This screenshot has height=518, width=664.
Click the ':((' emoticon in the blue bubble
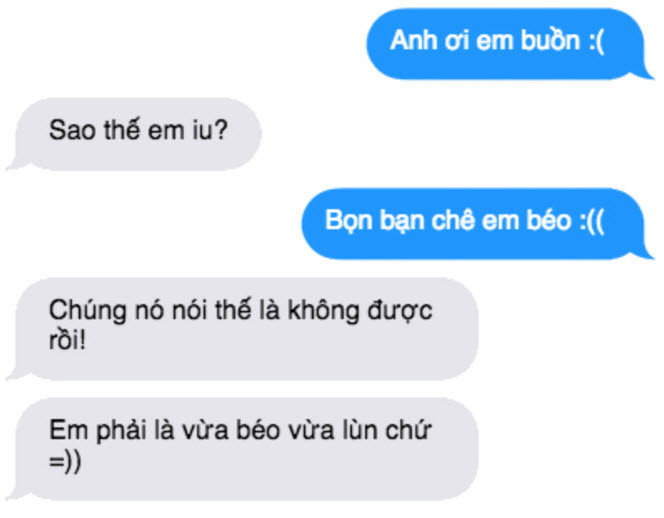coord(592,222)
